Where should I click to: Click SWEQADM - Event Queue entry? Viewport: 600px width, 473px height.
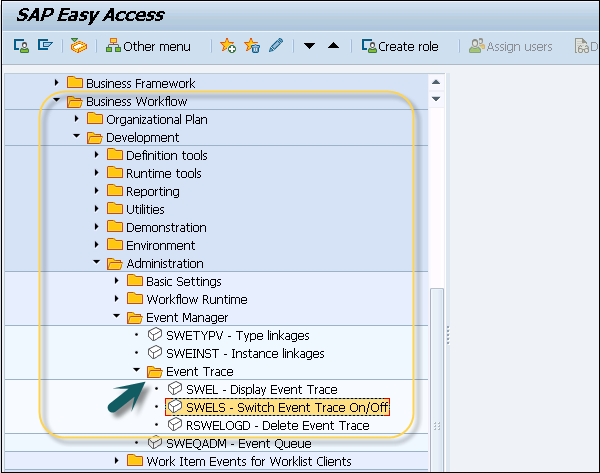coord(228,443)
